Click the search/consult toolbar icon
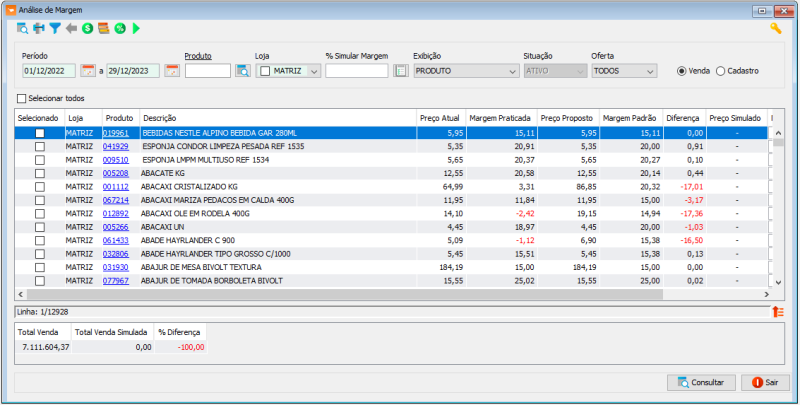The width and height of the screenshot is (800, 405). 23,29
